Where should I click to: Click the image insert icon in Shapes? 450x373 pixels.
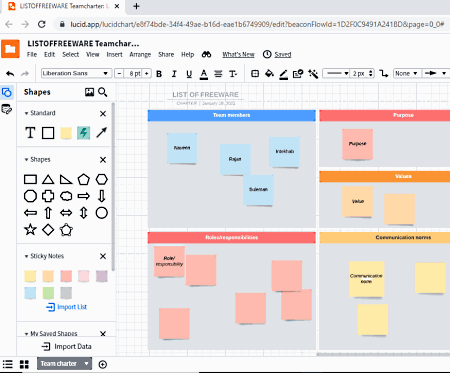click(x=89, y=92)
